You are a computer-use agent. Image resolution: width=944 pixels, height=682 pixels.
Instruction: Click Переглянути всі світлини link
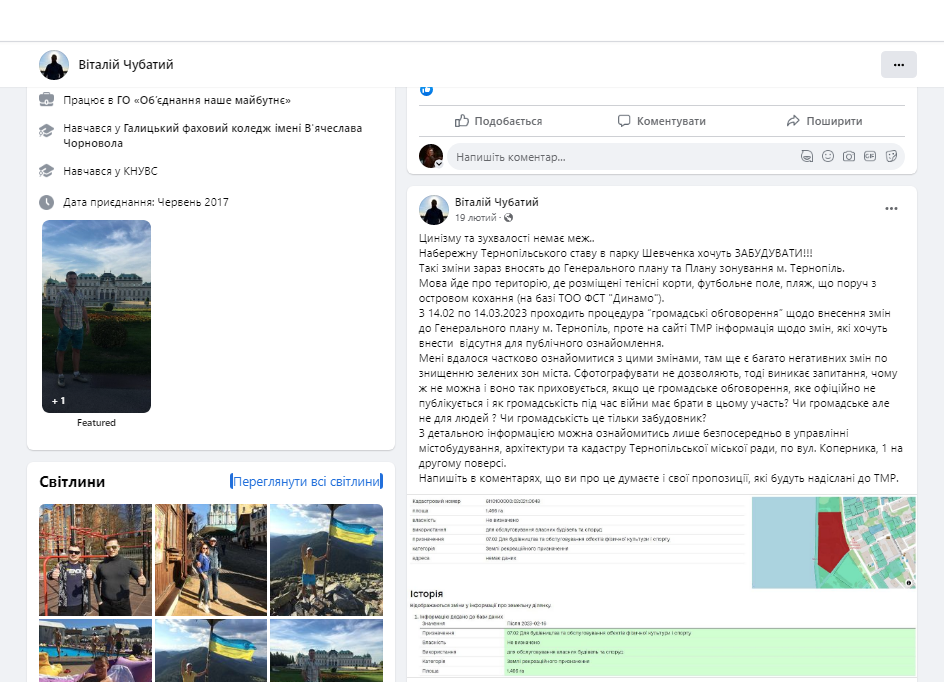point(306,482)
